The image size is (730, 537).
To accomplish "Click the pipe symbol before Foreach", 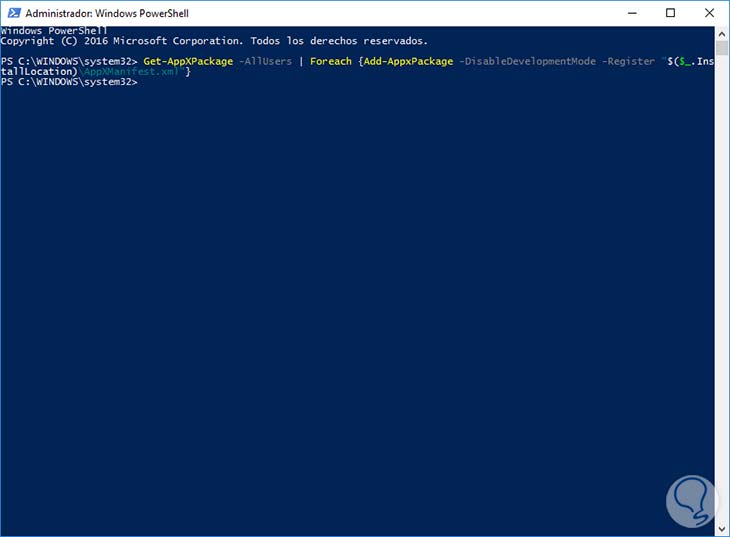I will pos(300,61).
